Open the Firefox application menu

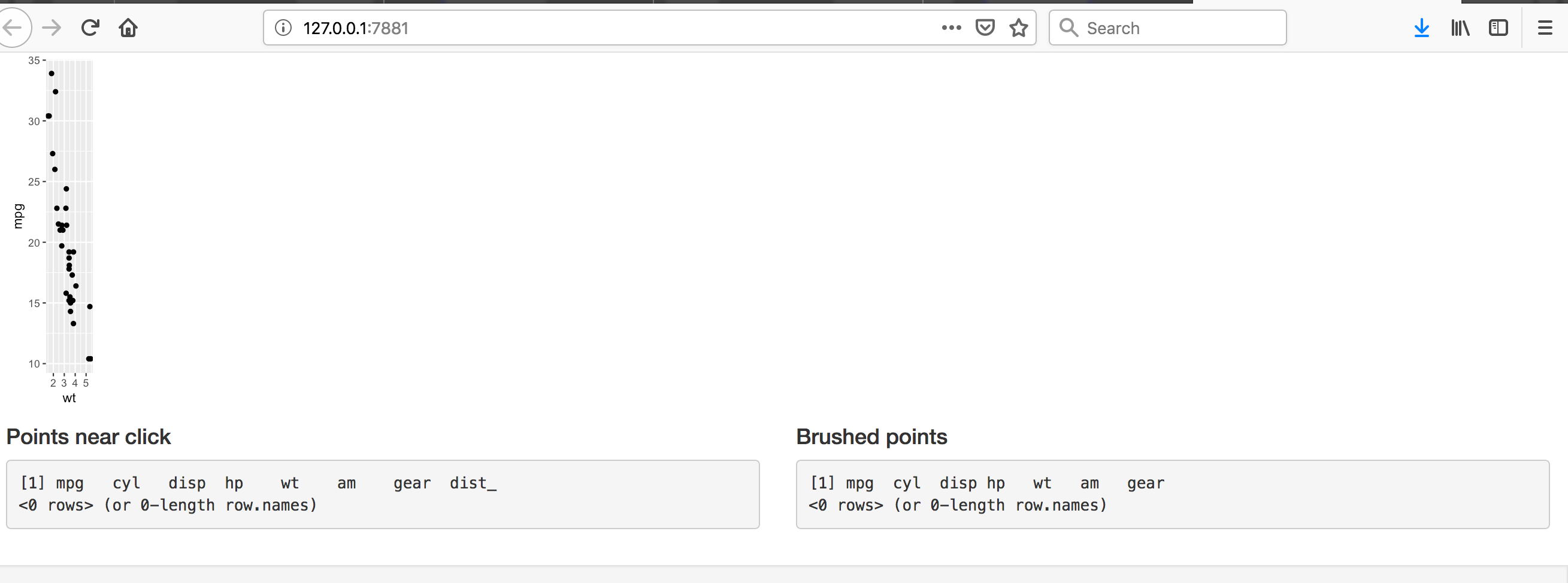1546,28
